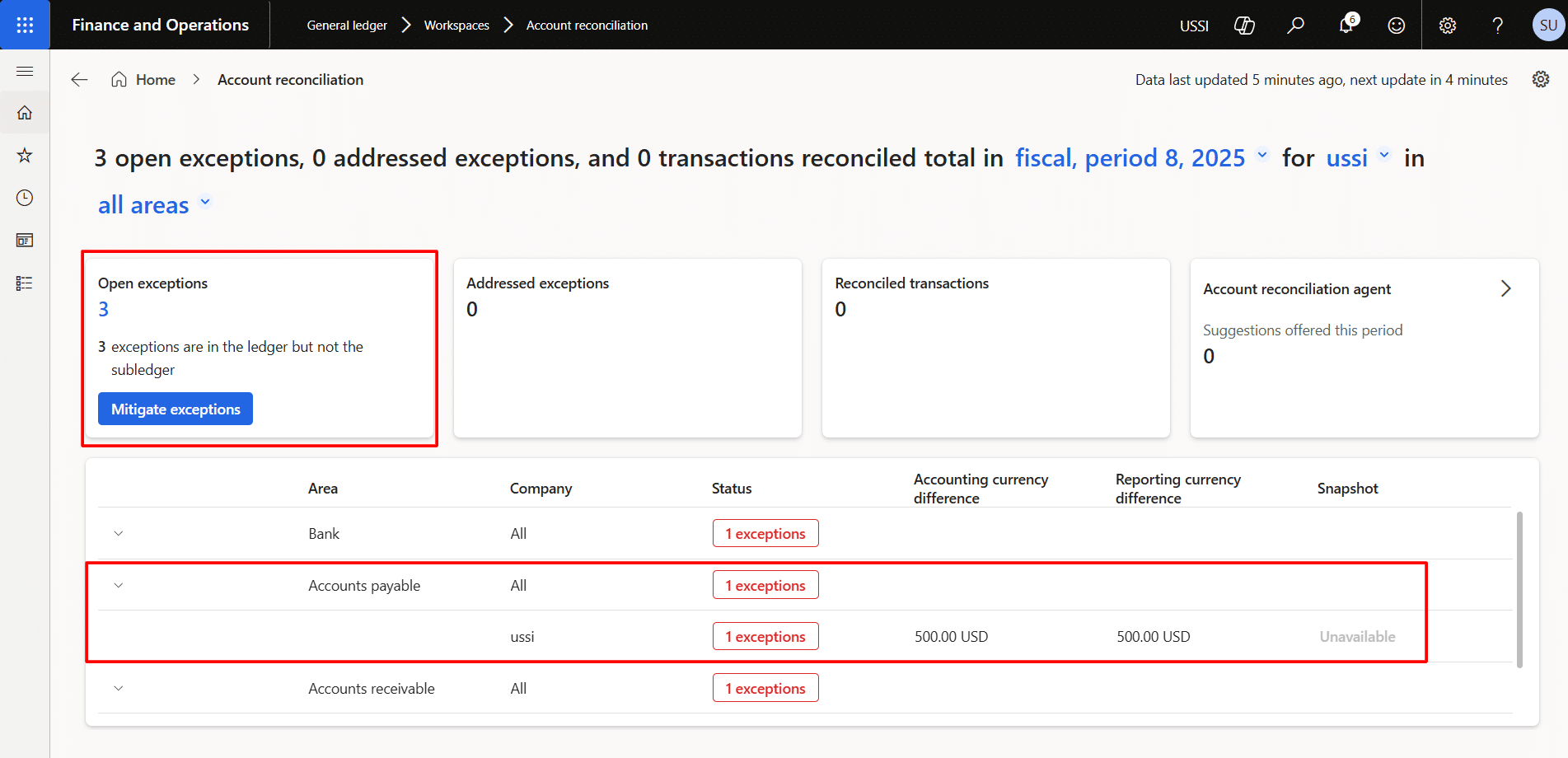Open the help question mark icon
The height and width of the screenshot is (758, 1568).
pos(1497,26)
